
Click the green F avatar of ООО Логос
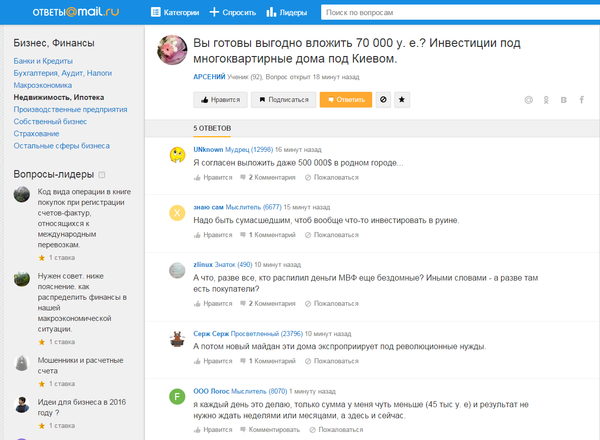click(x=177, y=397)
